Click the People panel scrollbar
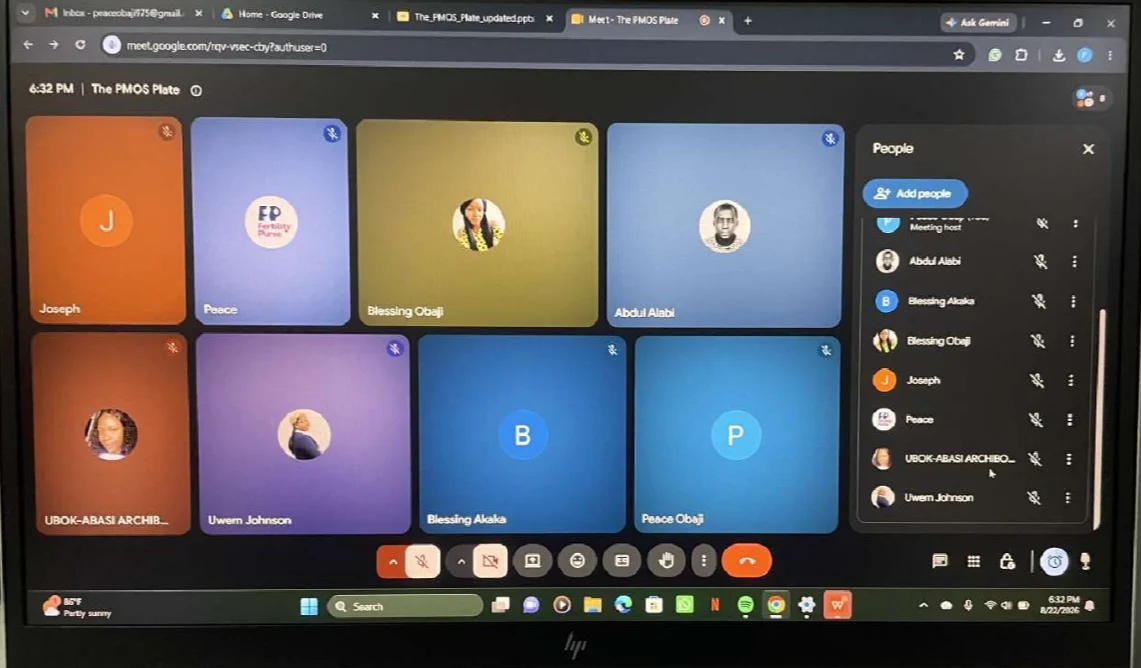This screenshot has height=668, width=1141. [1100, 418]
